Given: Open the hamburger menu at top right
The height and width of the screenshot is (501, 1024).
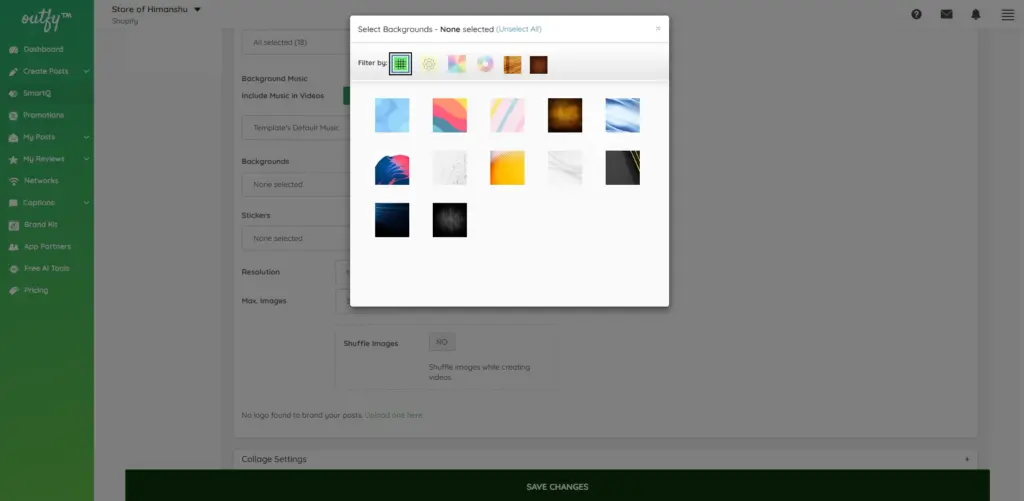Looking at the screenshot, I should point(1007,14).
